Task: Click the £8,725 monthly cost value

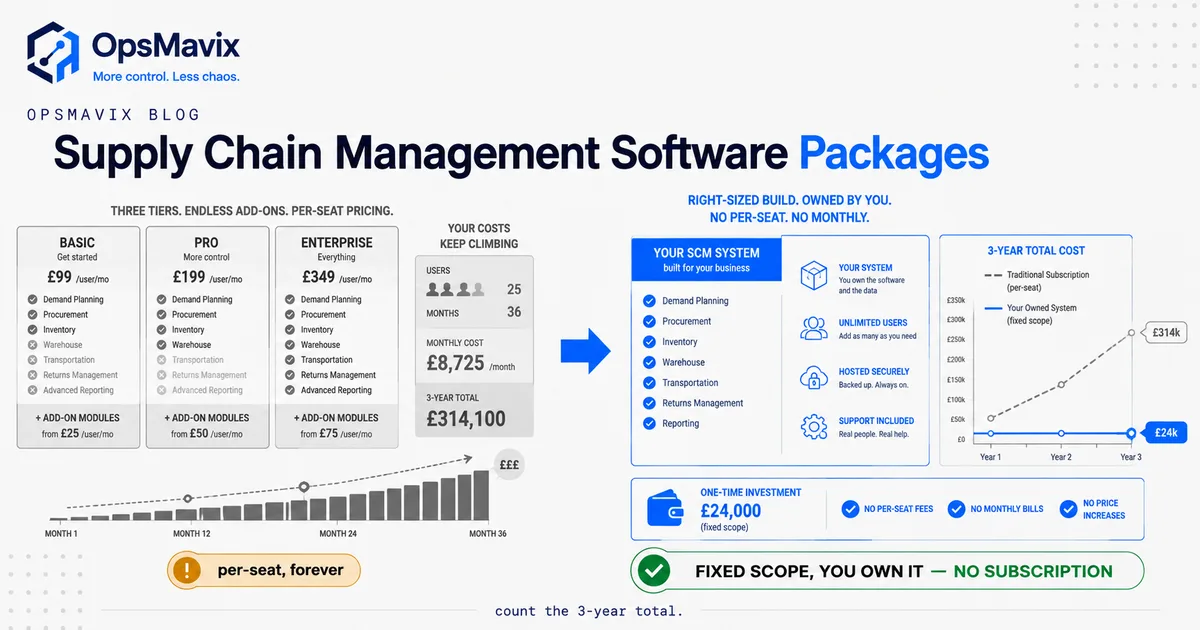Action: click(x=457, y=364)
